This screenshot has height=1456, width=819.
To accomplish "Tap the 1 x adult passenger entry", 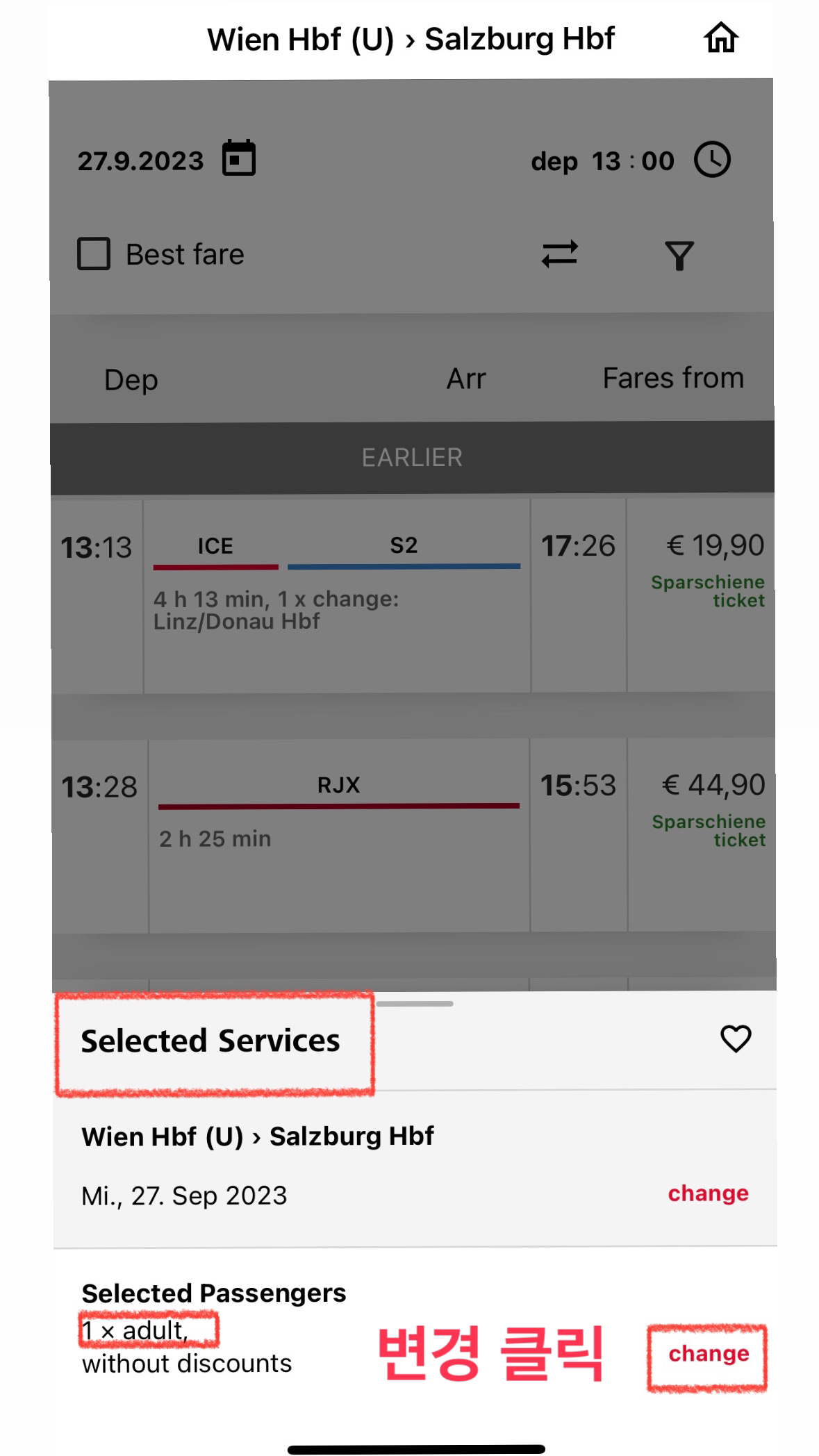I will 135,1330.
